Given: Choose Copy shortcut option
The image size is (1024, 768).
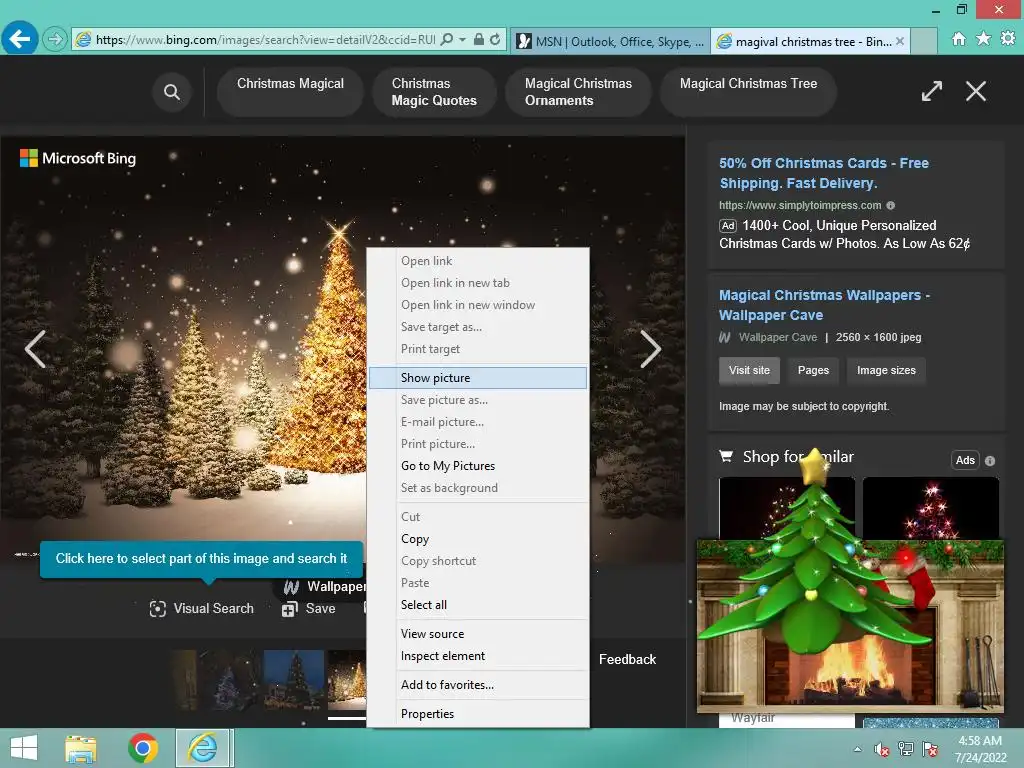Looking at the screenshot, I should (x=478, y=561).
